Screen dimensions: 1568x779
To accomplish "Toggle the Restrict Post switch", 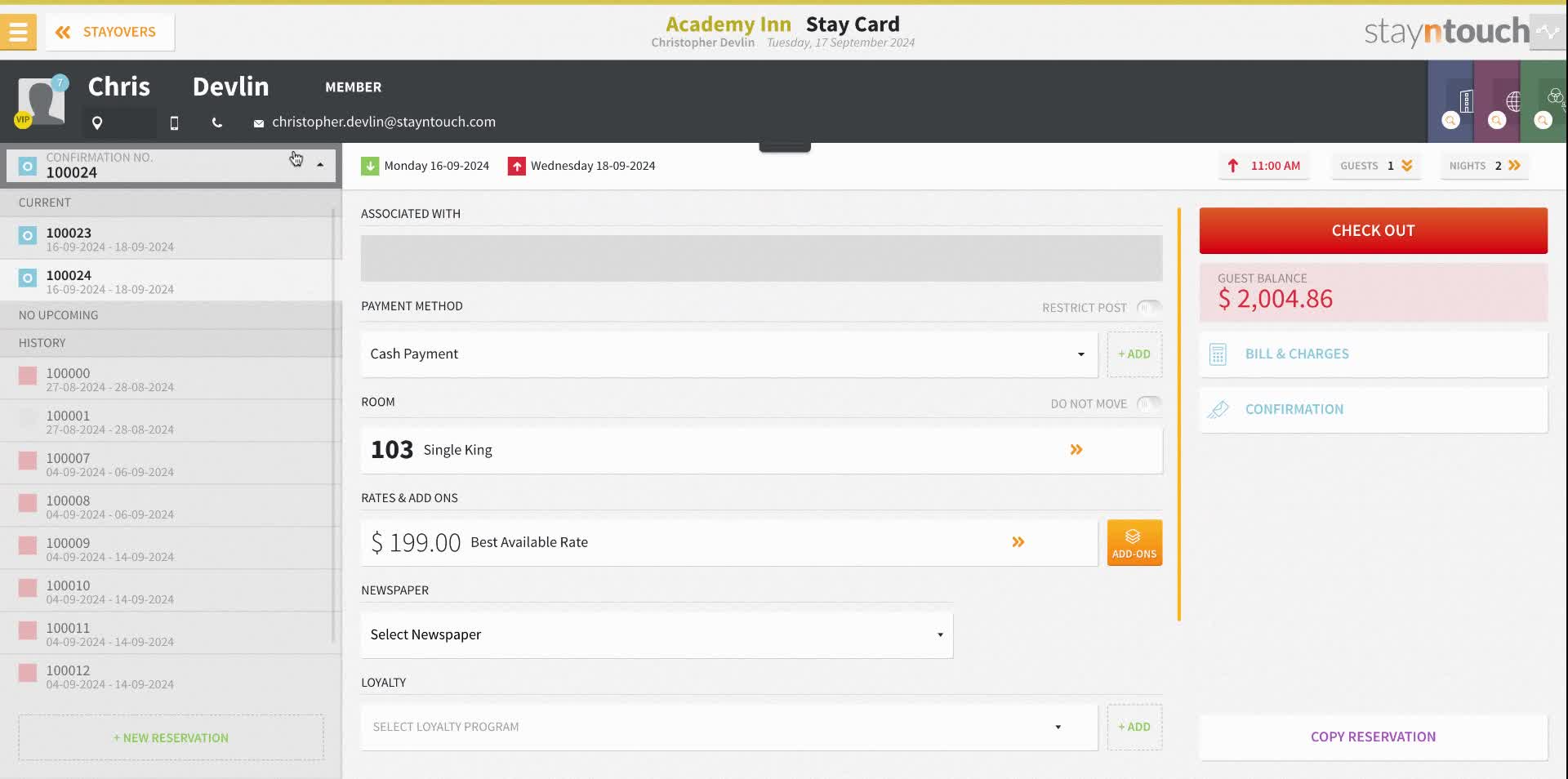I will [1148, 308].
